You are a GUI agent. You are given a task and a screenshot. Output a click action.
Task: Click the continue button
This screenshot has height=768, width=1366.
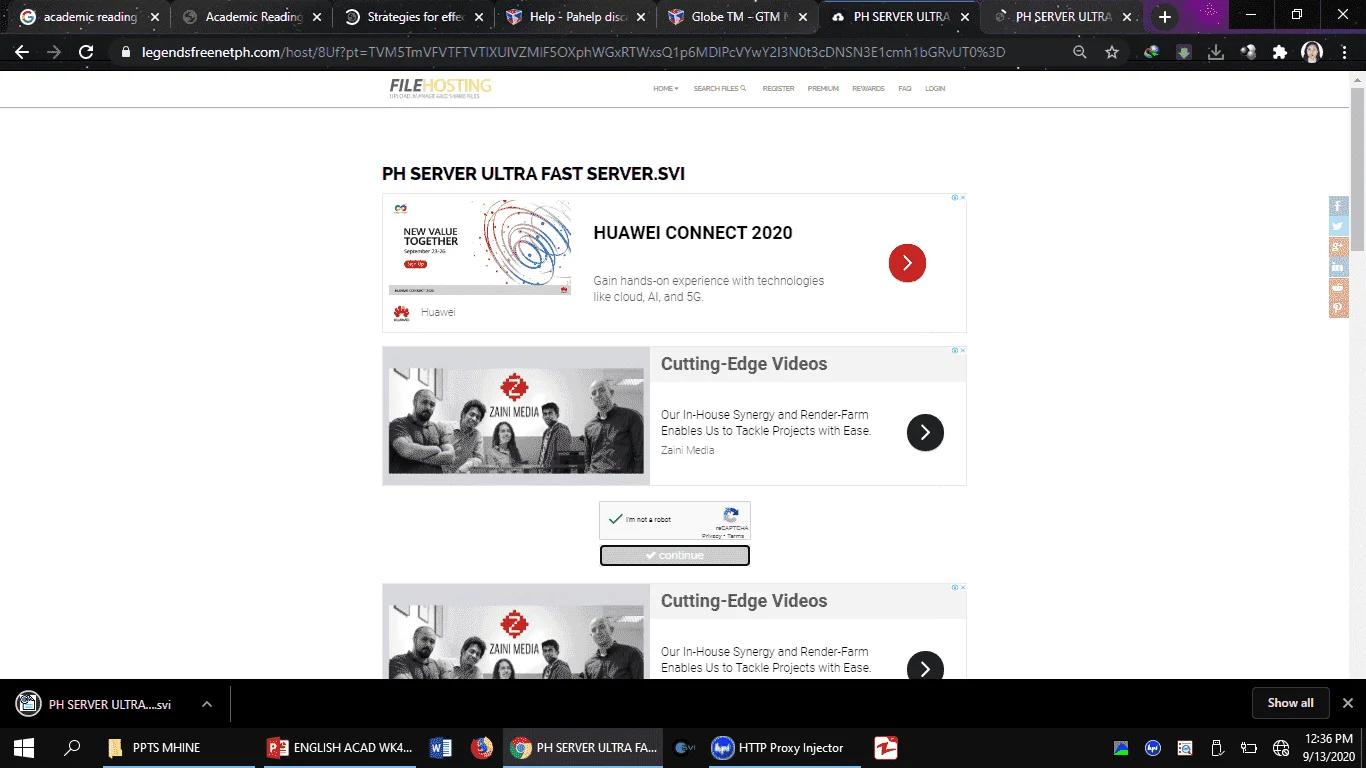(675, 555)
